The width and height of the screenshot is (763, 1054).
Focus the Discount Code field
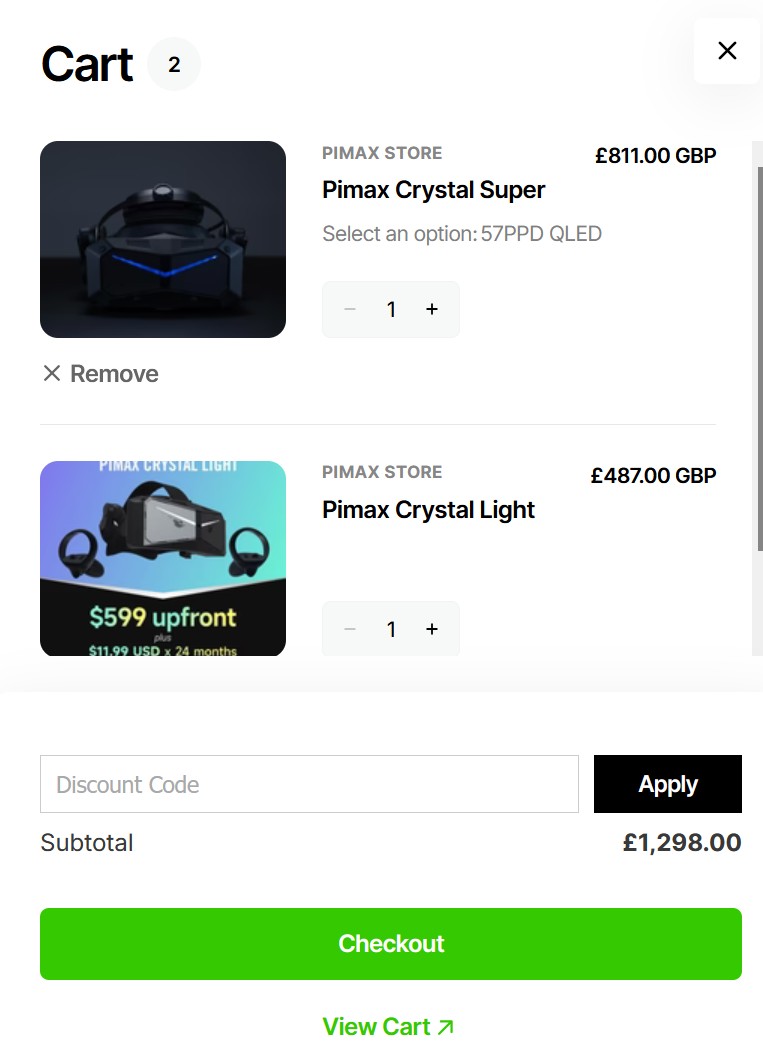309,784
